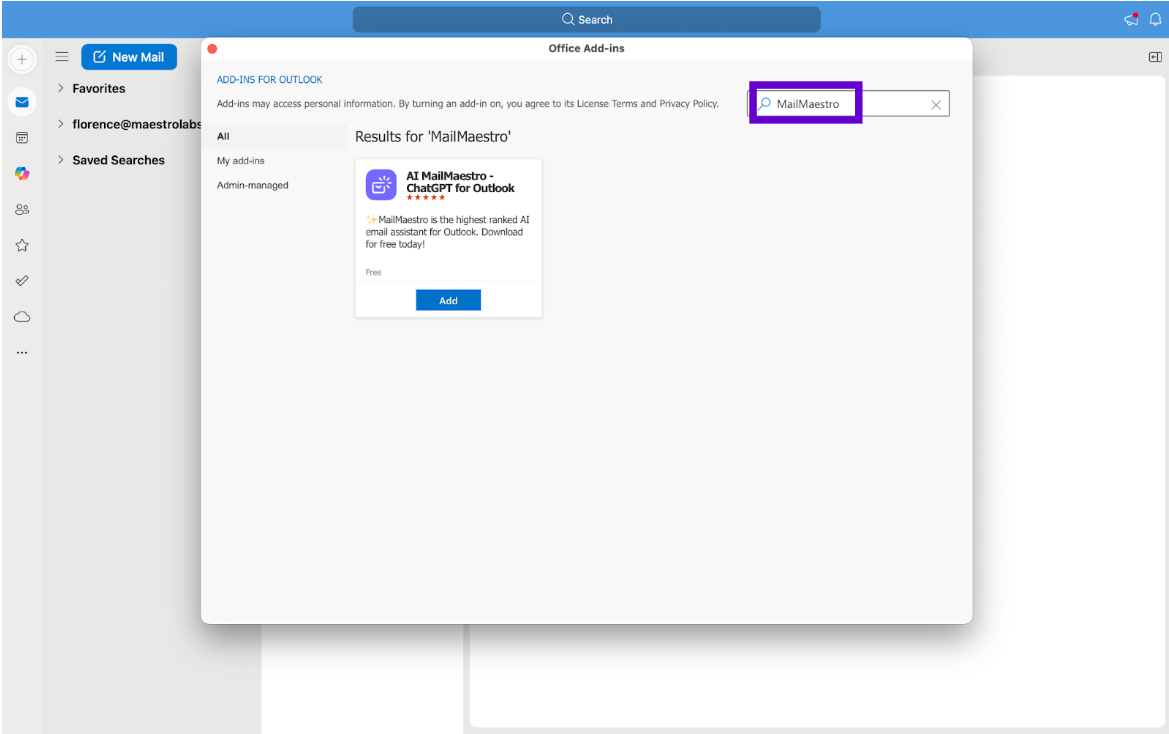The image size is (1169, 734).
Task: Click the magnifier icon in add-ins search
Action: tap(764, 104)
